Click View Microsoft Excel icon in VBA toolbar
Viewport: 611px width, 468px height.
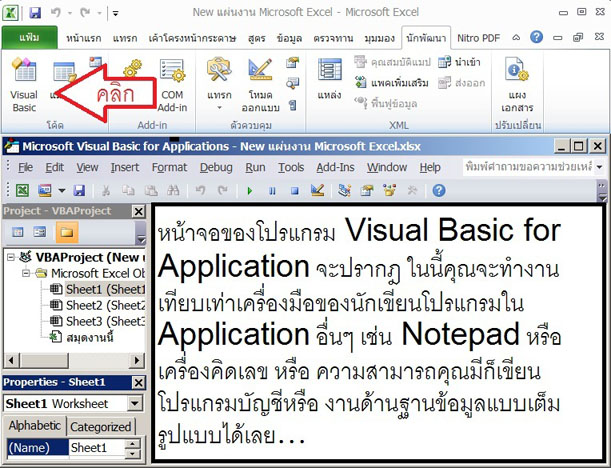click(22, 189)
